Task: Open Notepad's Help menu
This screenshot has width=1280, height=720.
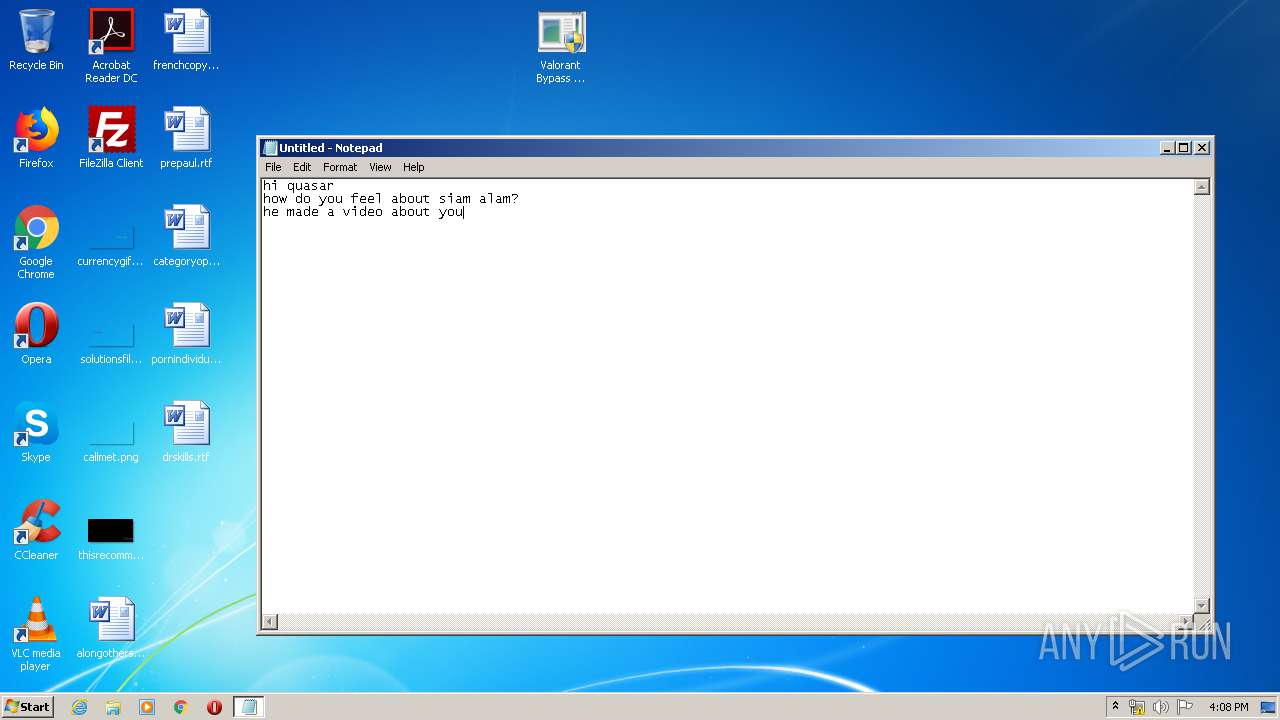Action: (414, 167)
